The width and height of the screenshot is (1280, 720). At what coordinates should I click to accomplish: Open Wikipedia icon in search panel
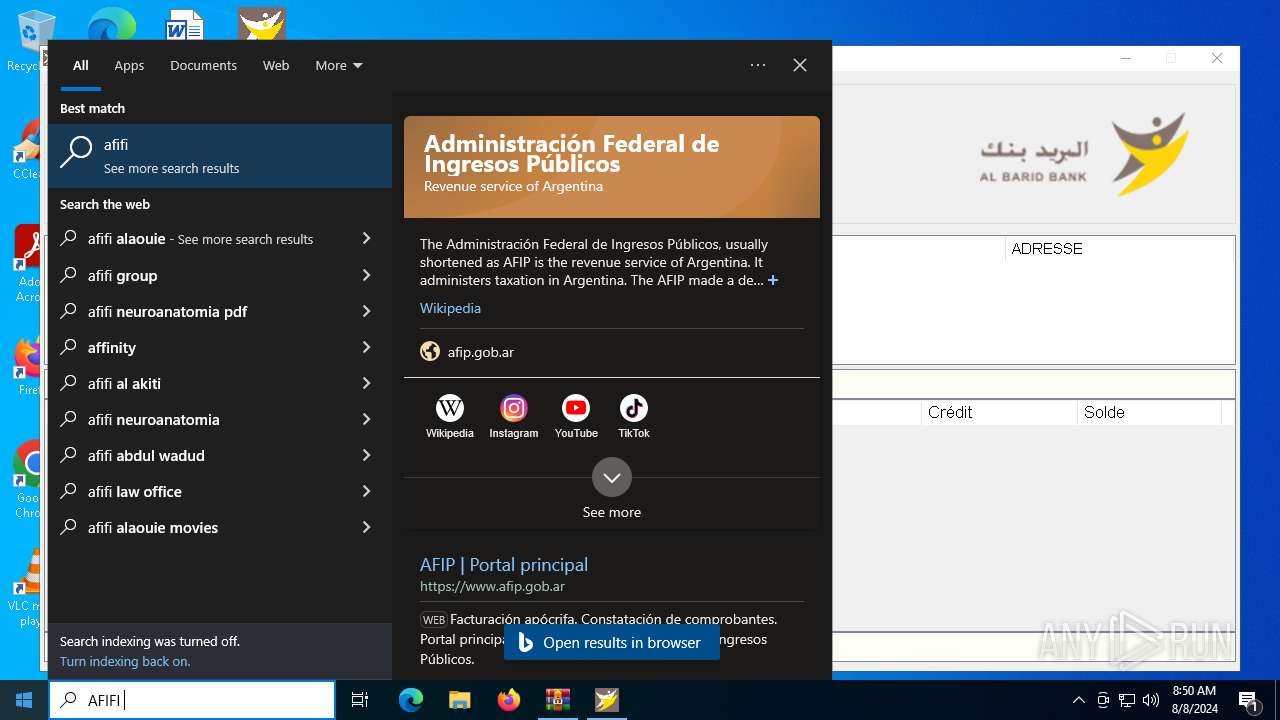[450, 408]
